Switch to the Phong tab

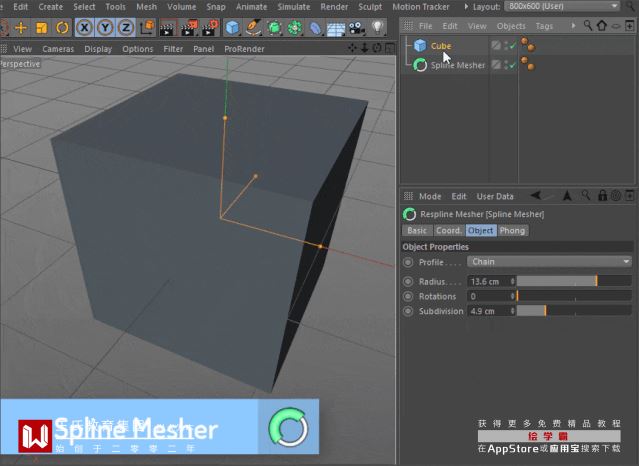tap(512, 231)
